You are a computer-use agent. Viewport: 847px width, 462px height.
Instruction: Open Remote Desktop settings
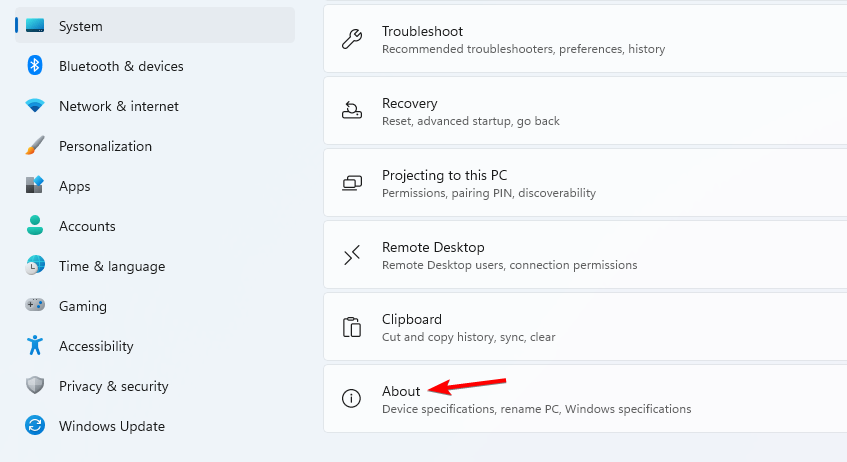(585, 255)
